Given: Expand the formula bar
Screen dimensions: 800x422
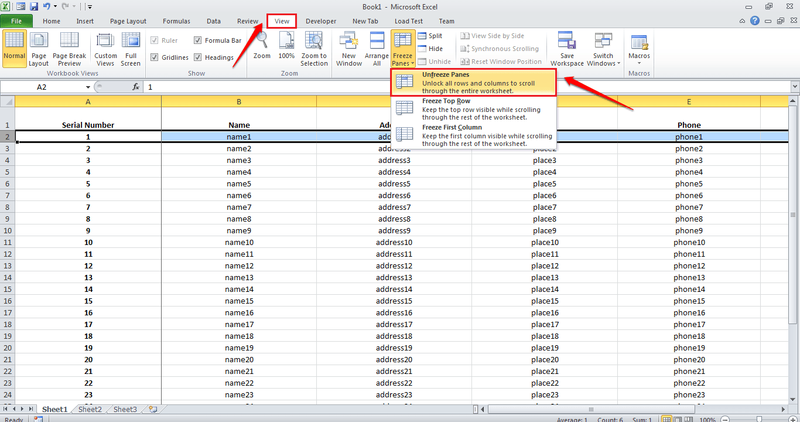Looking at the screenshot, I should [x=794, y=87].
